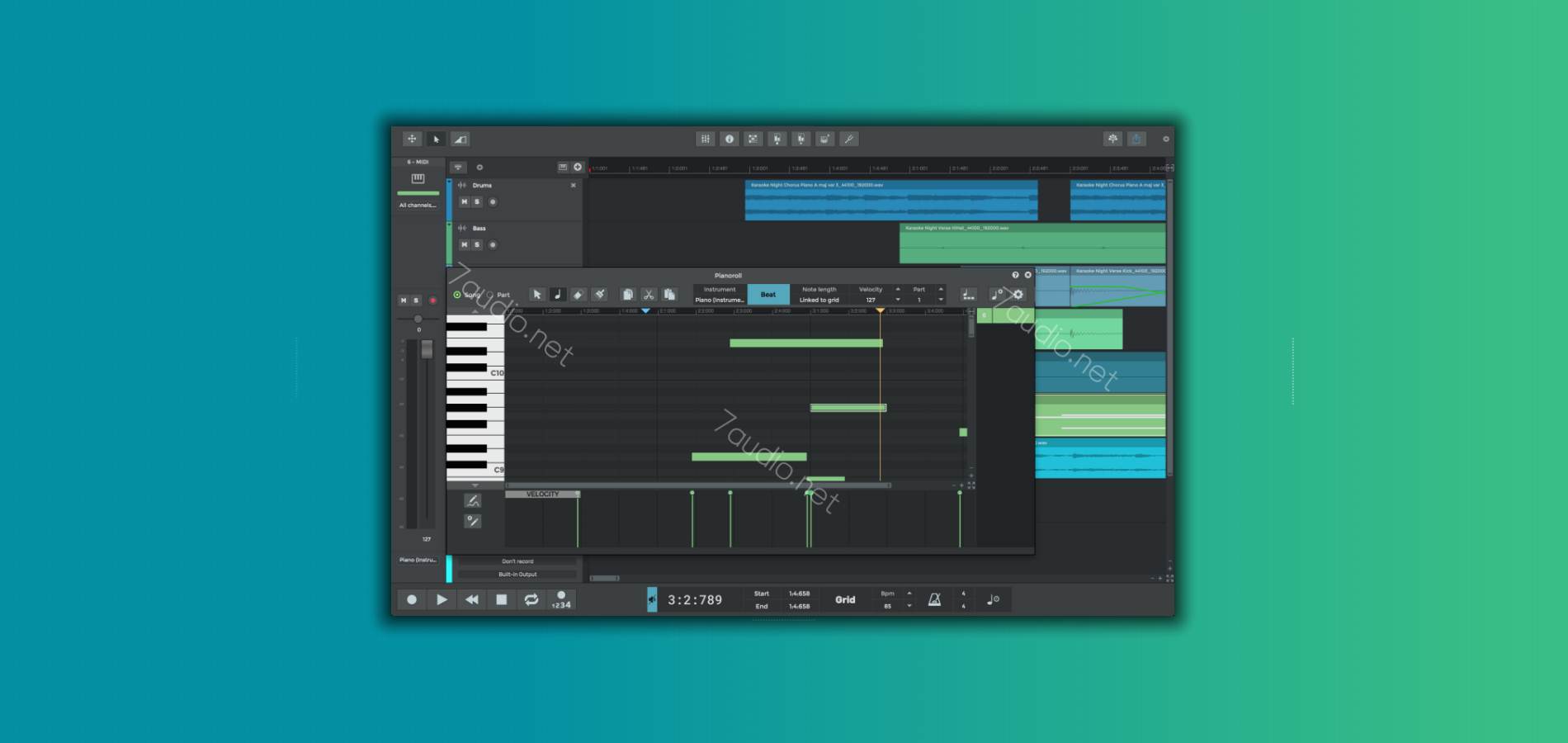Increase Velocity with up arrow in Pianoroll
The width and height of the screenshot is (1568, 743).
(898, 289)
